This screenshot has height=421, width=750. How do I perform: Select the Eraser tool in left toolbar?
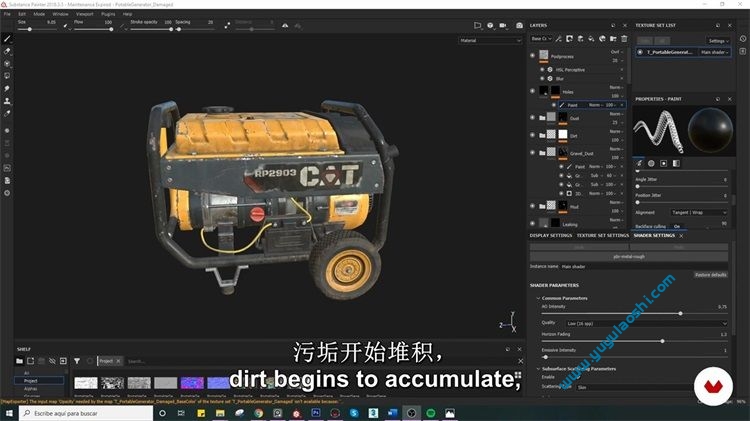tap(7, 51)
